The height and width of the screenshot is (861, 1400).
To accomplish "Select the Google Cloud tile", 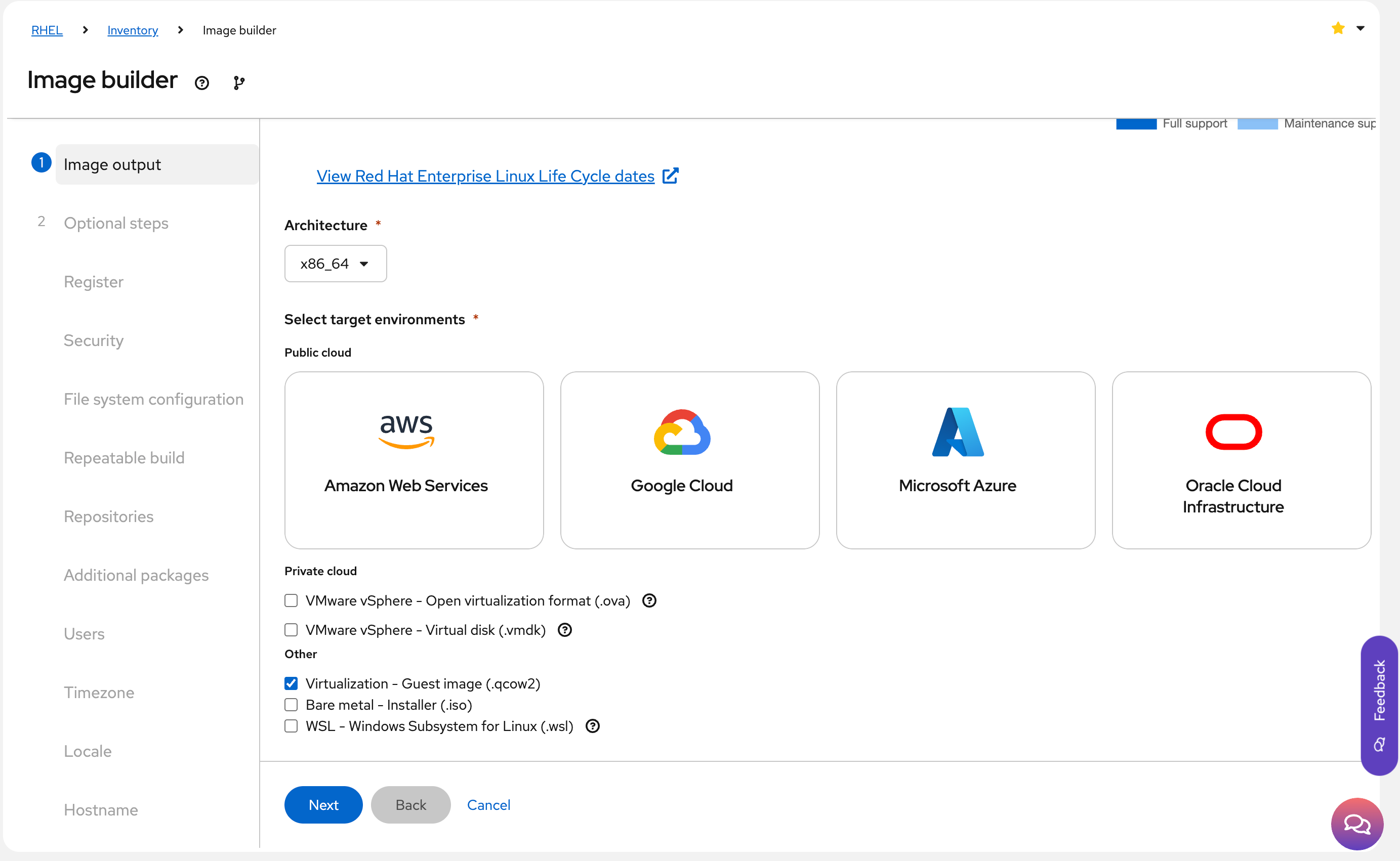I will pos(689,460).
